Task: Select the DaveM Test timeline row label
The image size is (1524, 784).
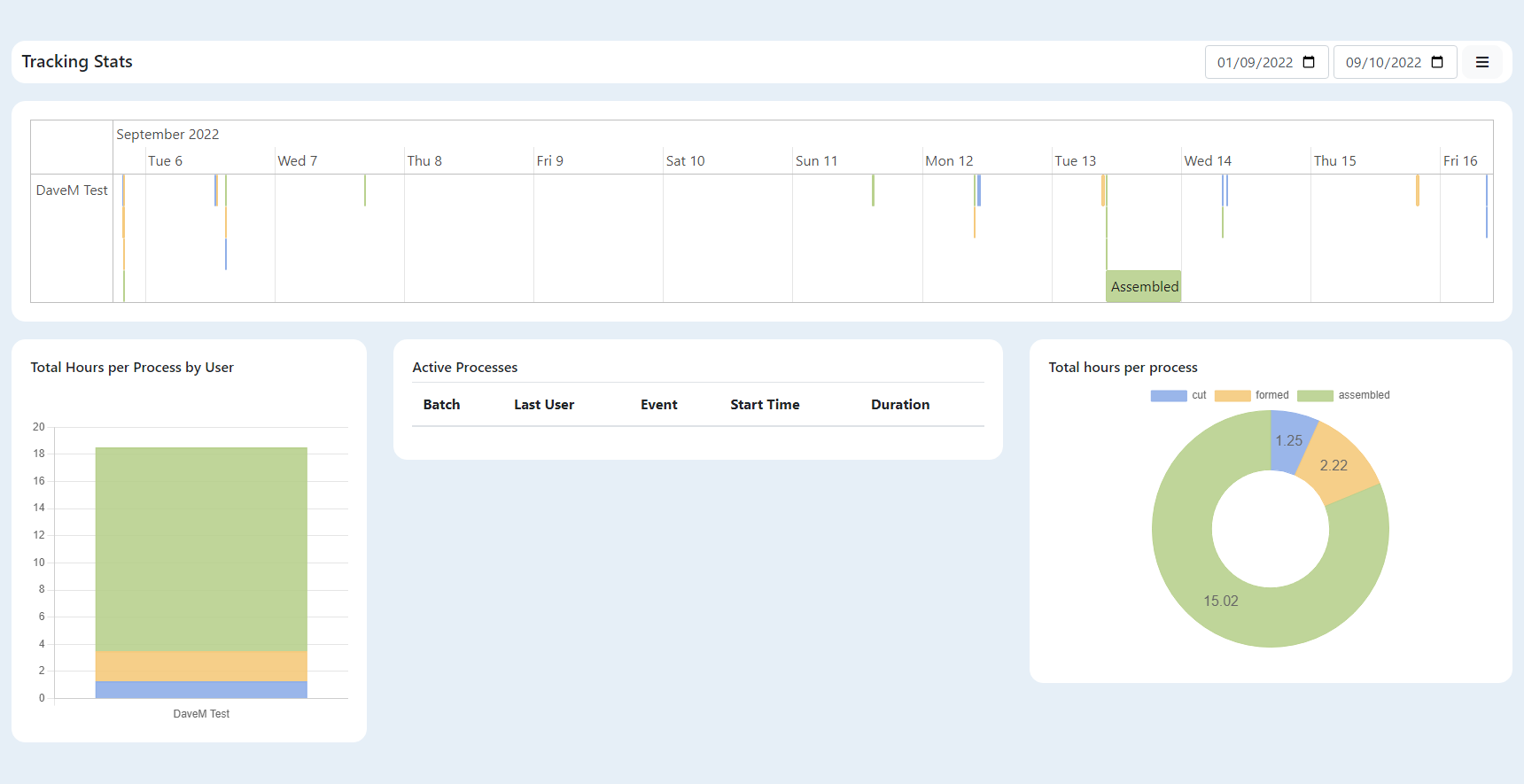Action: [72, 190]
